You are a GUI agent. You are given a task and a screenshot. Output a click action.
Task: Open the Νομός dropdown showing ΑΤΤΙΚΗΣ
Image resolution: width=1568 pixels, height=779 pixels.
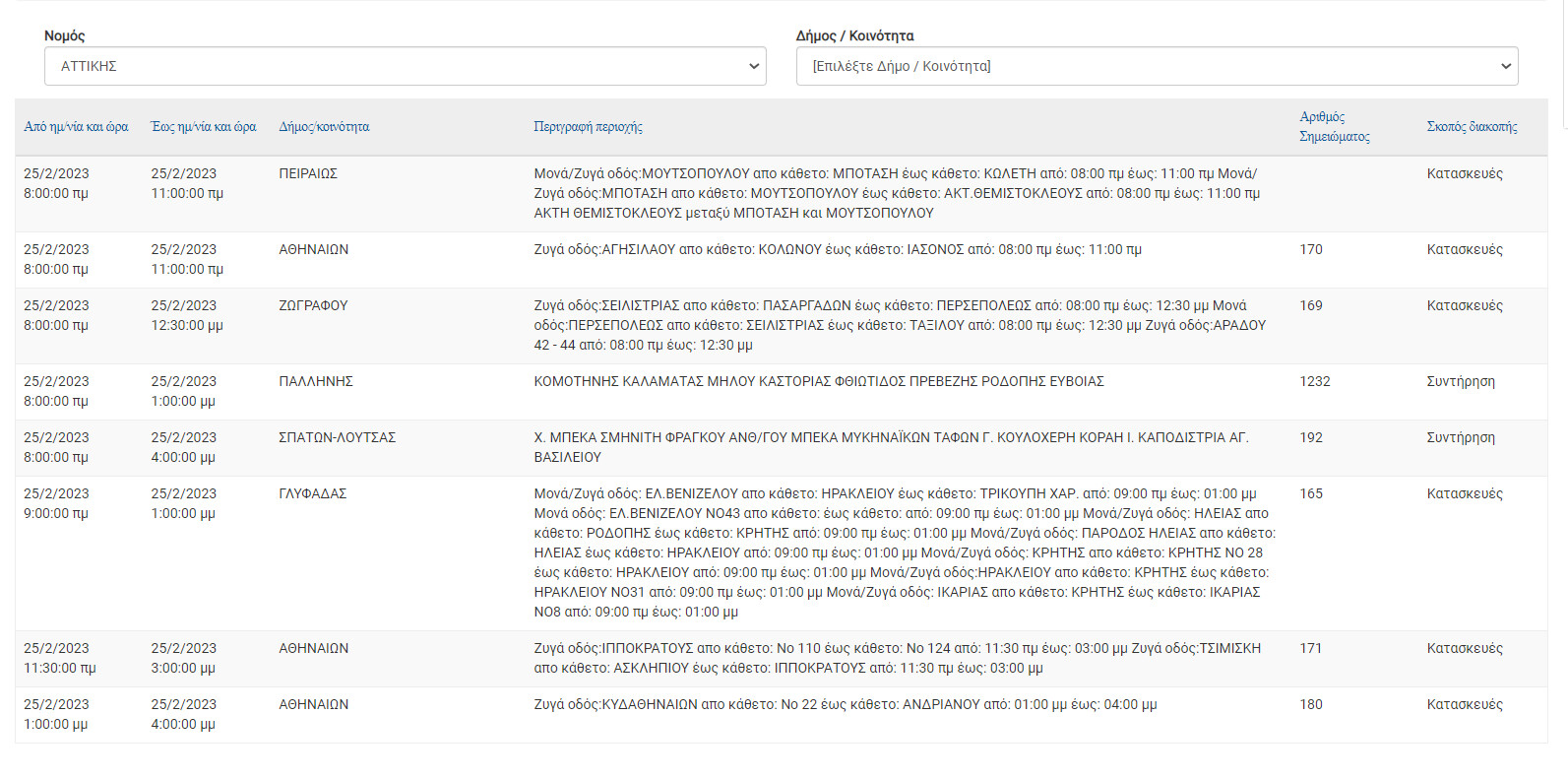click(405, 66)
